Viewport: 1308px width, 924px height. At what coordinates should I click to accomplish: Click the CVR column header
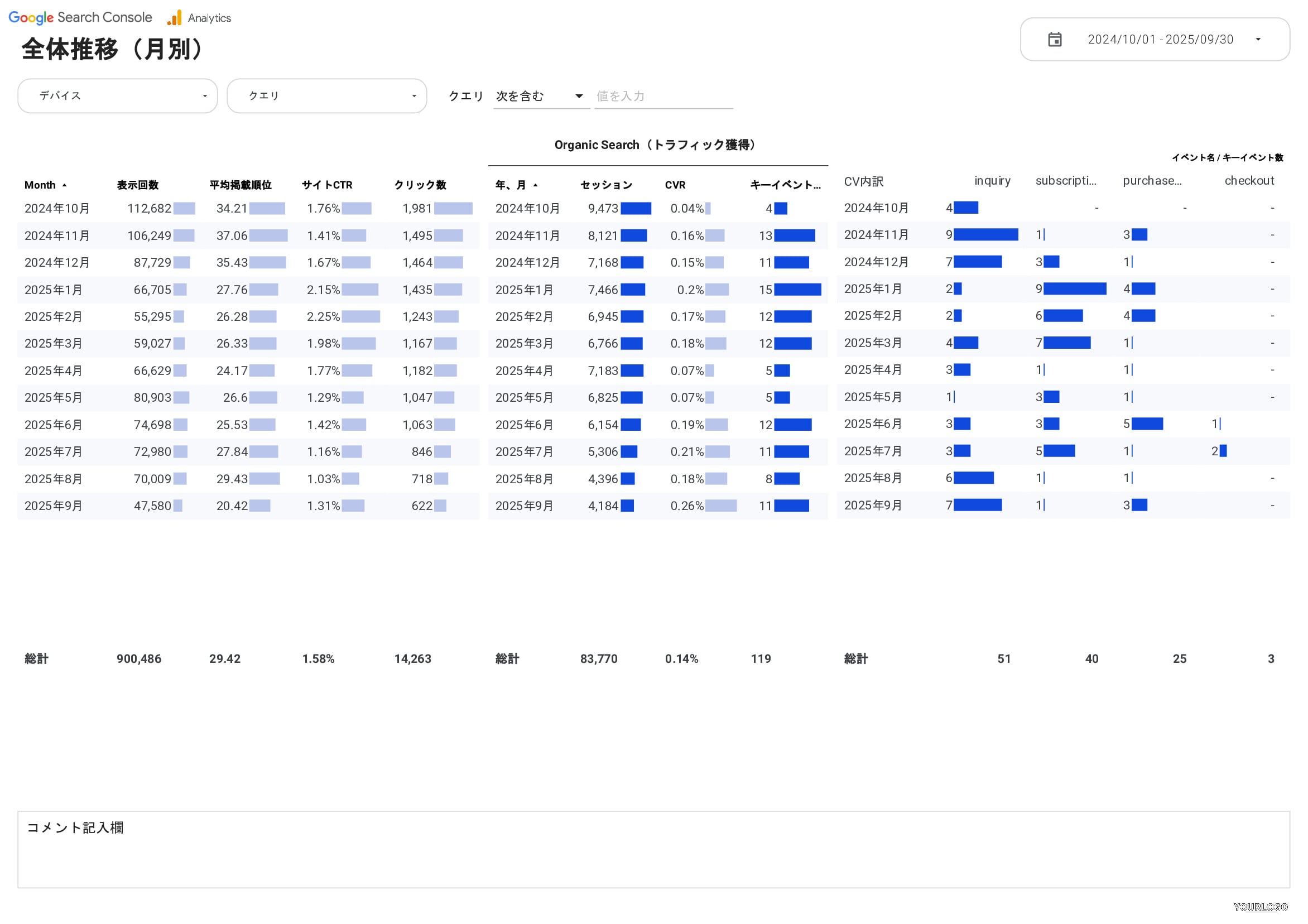coord(675,185)
